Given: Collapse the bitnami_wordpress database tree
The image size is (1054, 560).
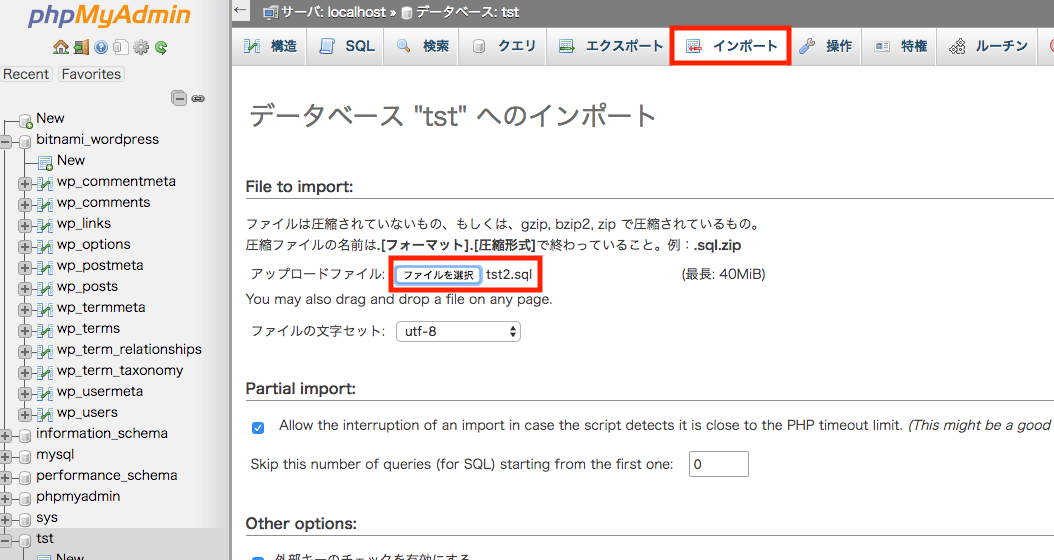Looking at the screenshot, I should (x=6, y=141).
